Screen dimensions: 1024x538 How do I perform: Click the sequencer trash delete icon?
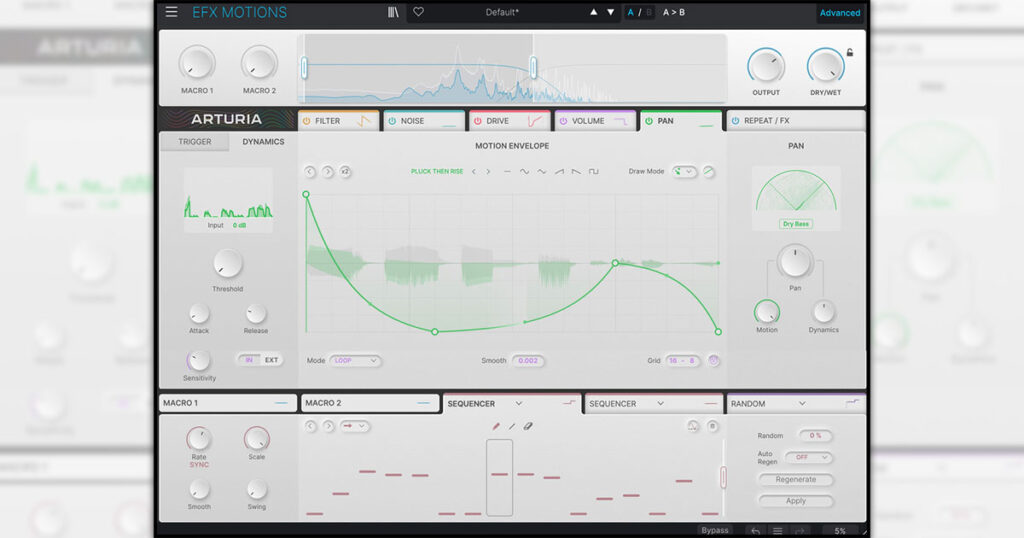pos(713,426)
